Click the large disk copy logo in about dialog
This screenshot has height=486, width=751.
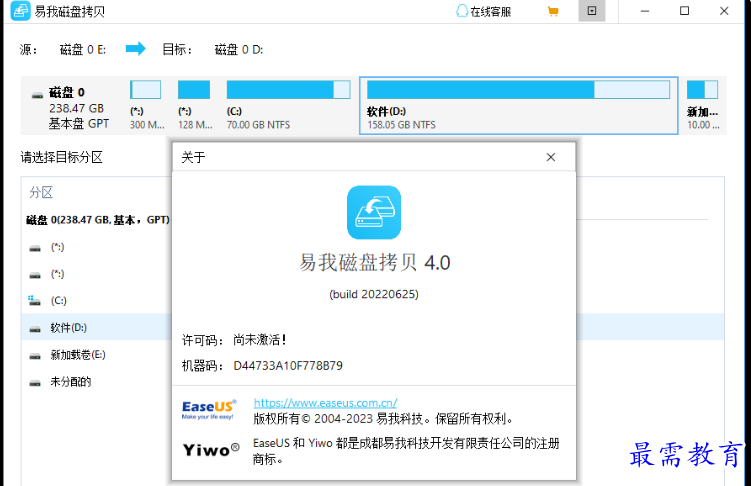pos(374,213)
